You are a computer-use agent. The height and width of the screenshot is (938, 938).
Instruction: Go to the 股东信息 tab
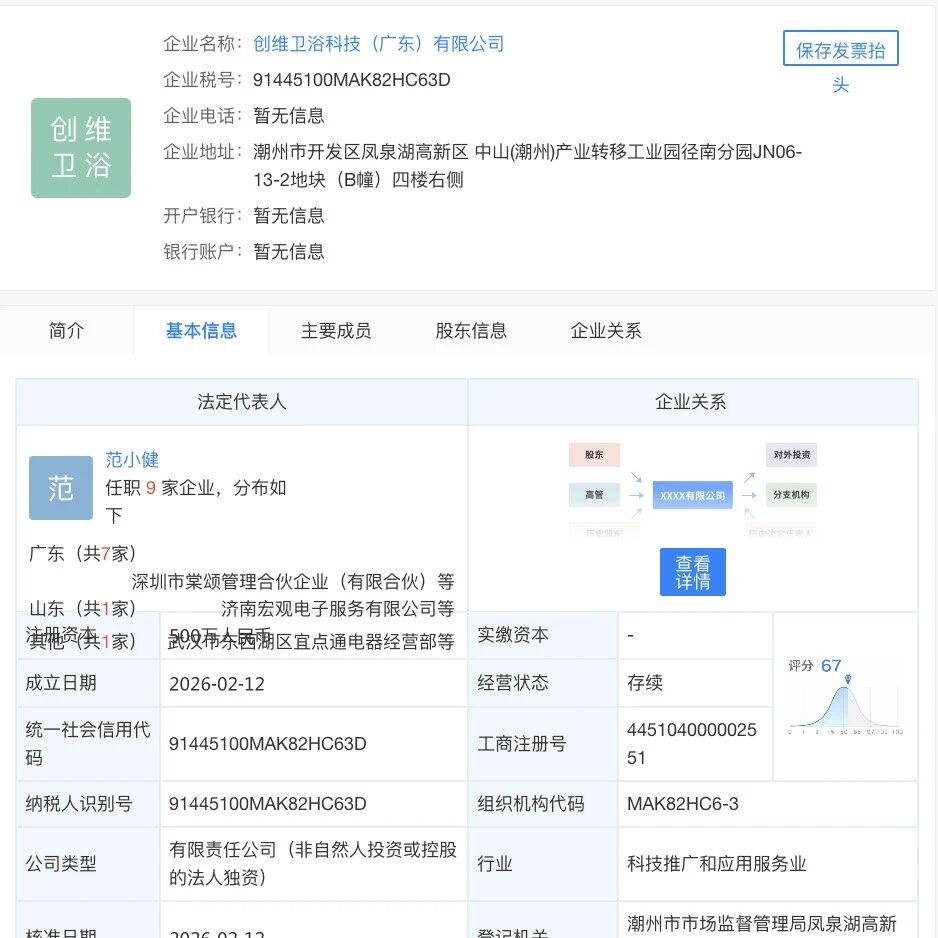click(x=471, y=330)
